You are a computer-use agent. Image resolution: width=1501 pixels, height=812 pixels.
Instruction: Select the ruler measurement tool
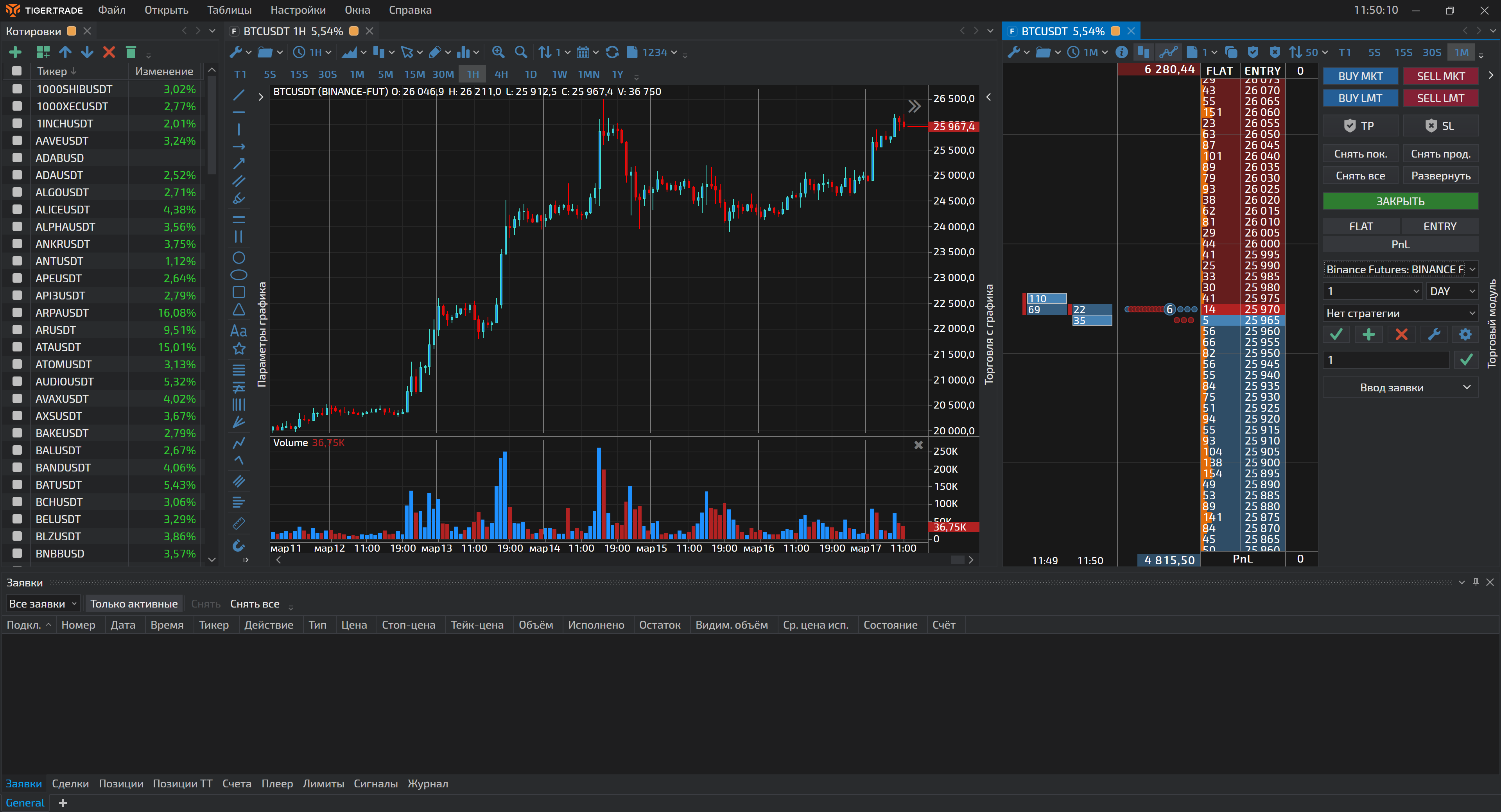[x=239, y=523]
